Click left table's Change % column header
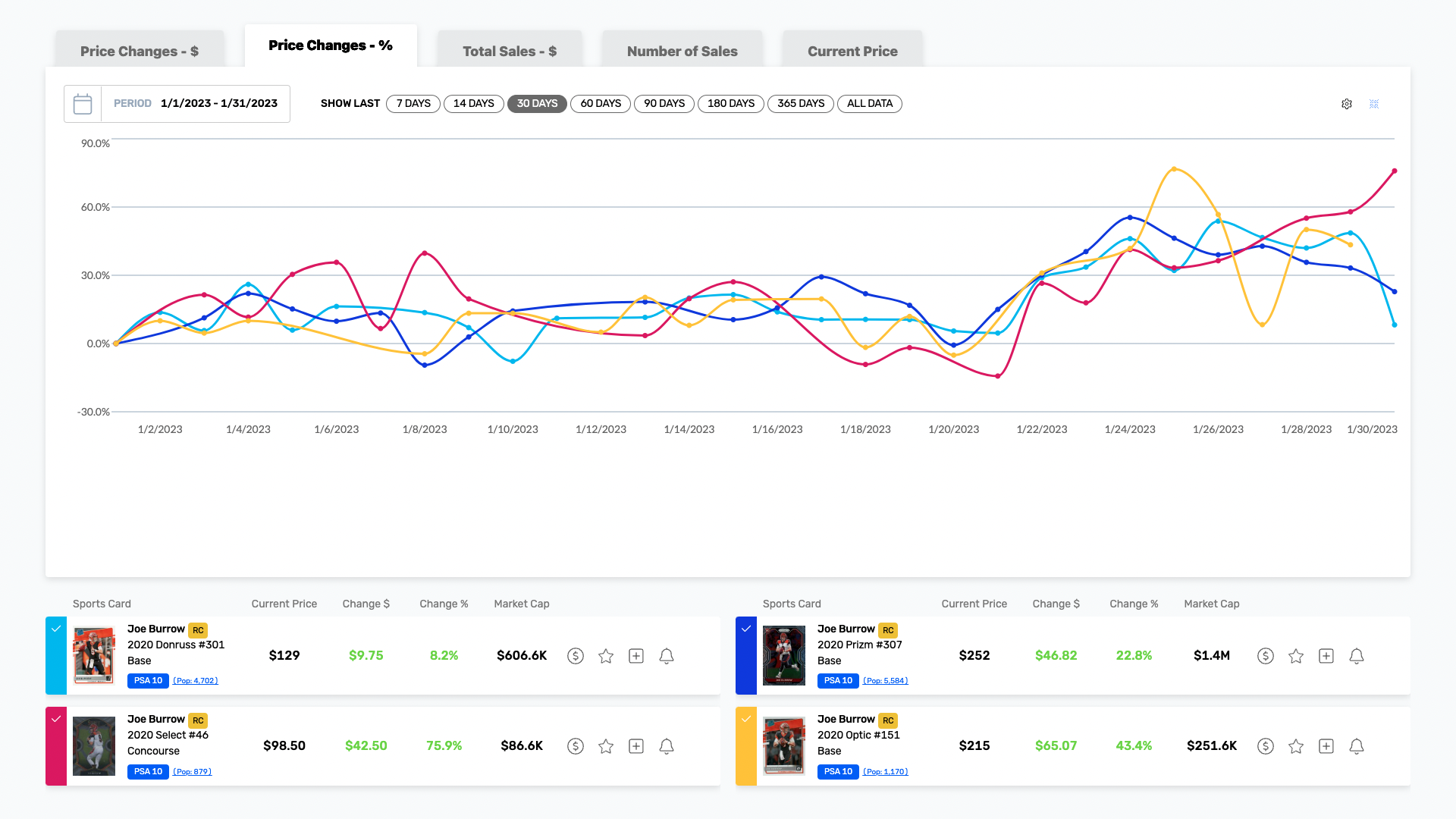Viewport: 1456px width, 819px height. [444, 604]
